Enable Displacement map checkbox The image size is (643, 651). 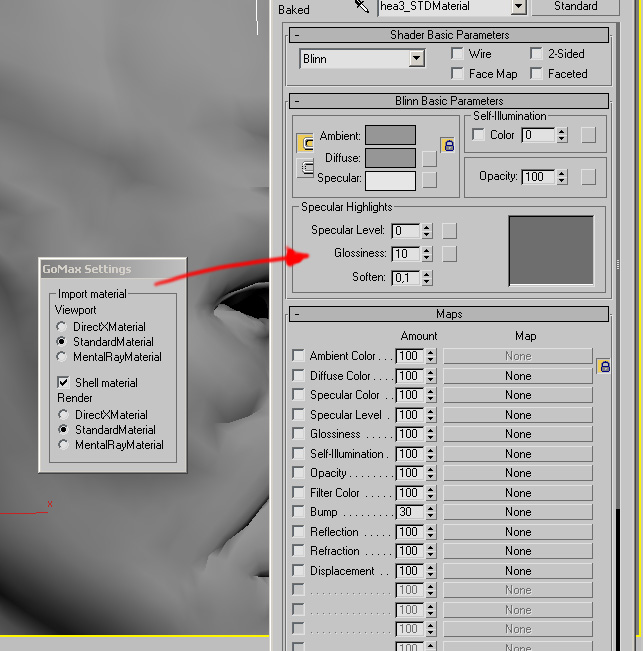pyautogui.click(x=298, y=570)
